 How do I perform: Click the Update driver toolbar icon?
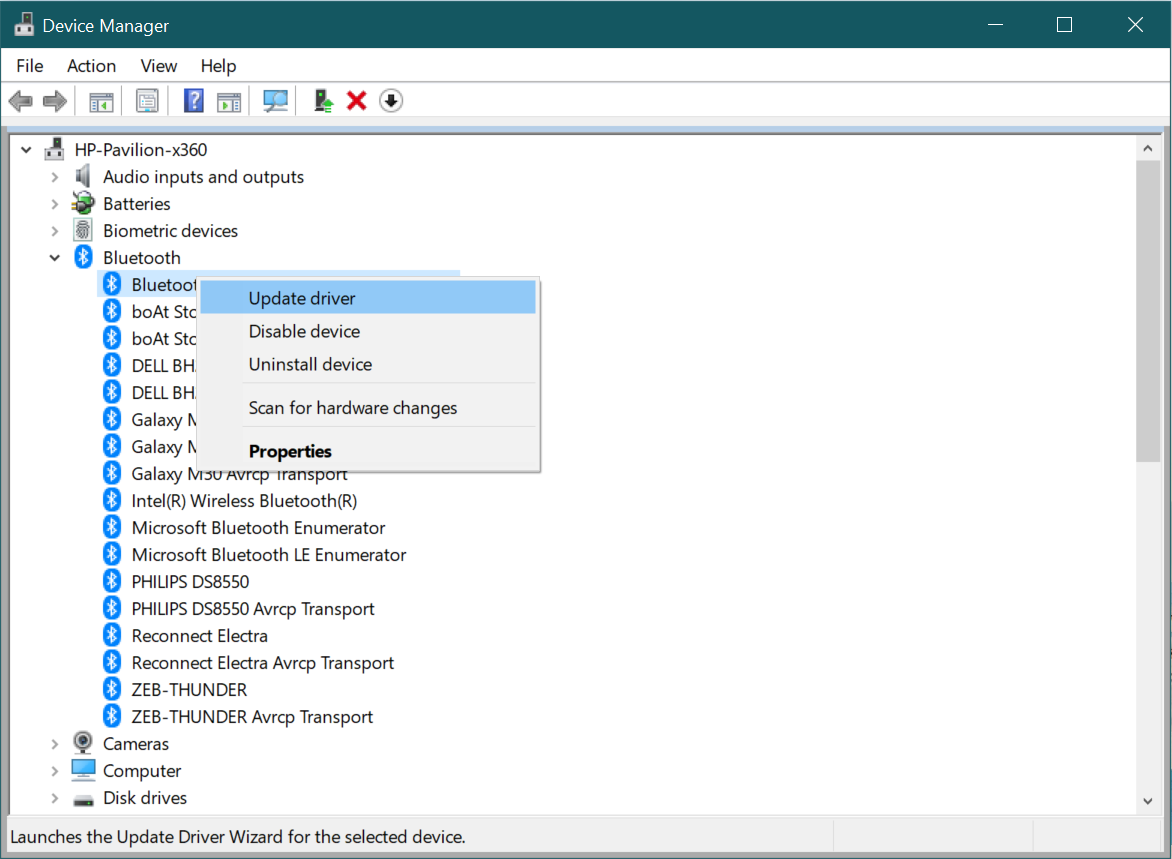(x=322, y=100)
